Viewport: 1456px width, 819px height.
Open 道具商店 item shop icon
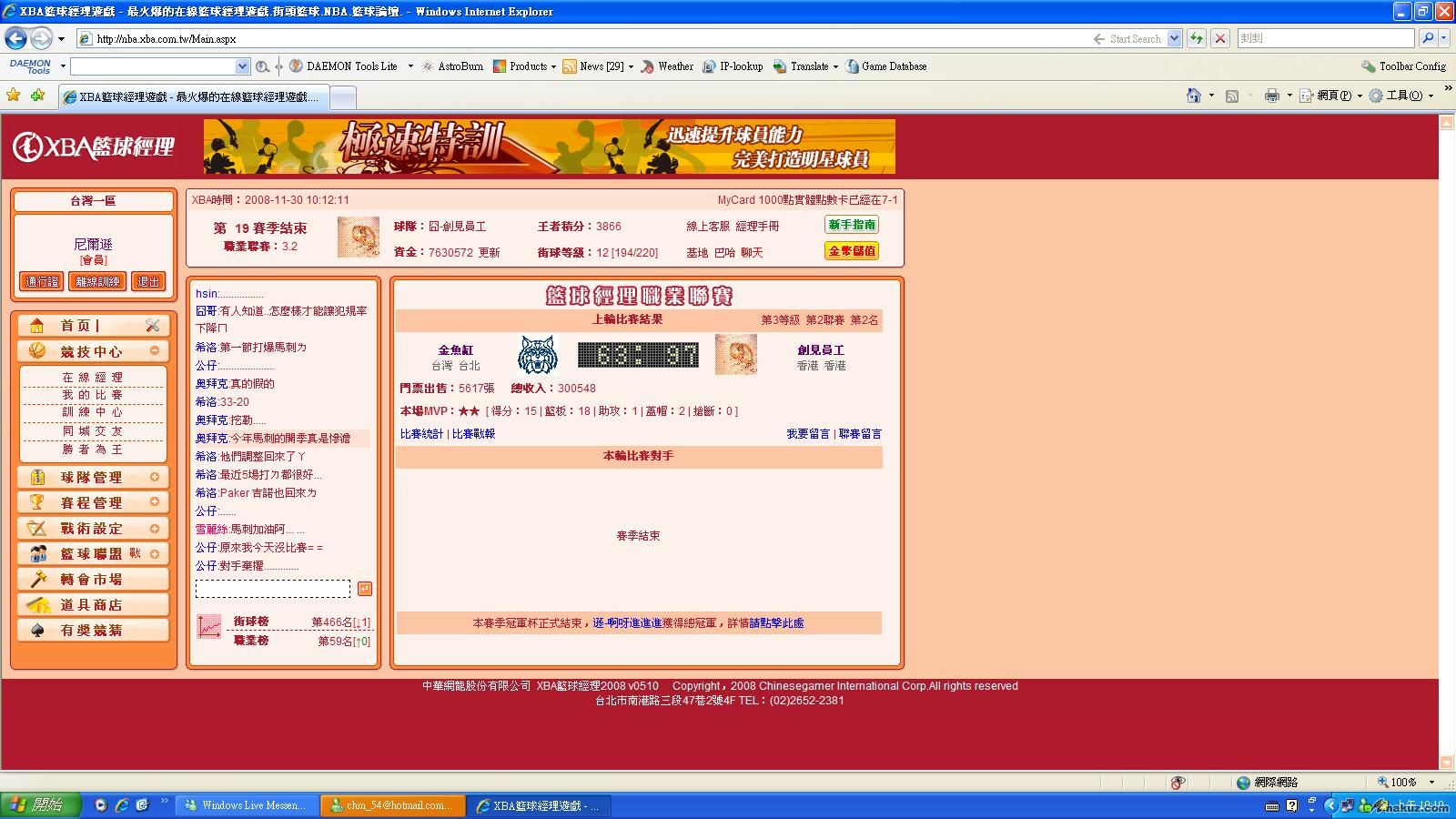pos(37,604)
